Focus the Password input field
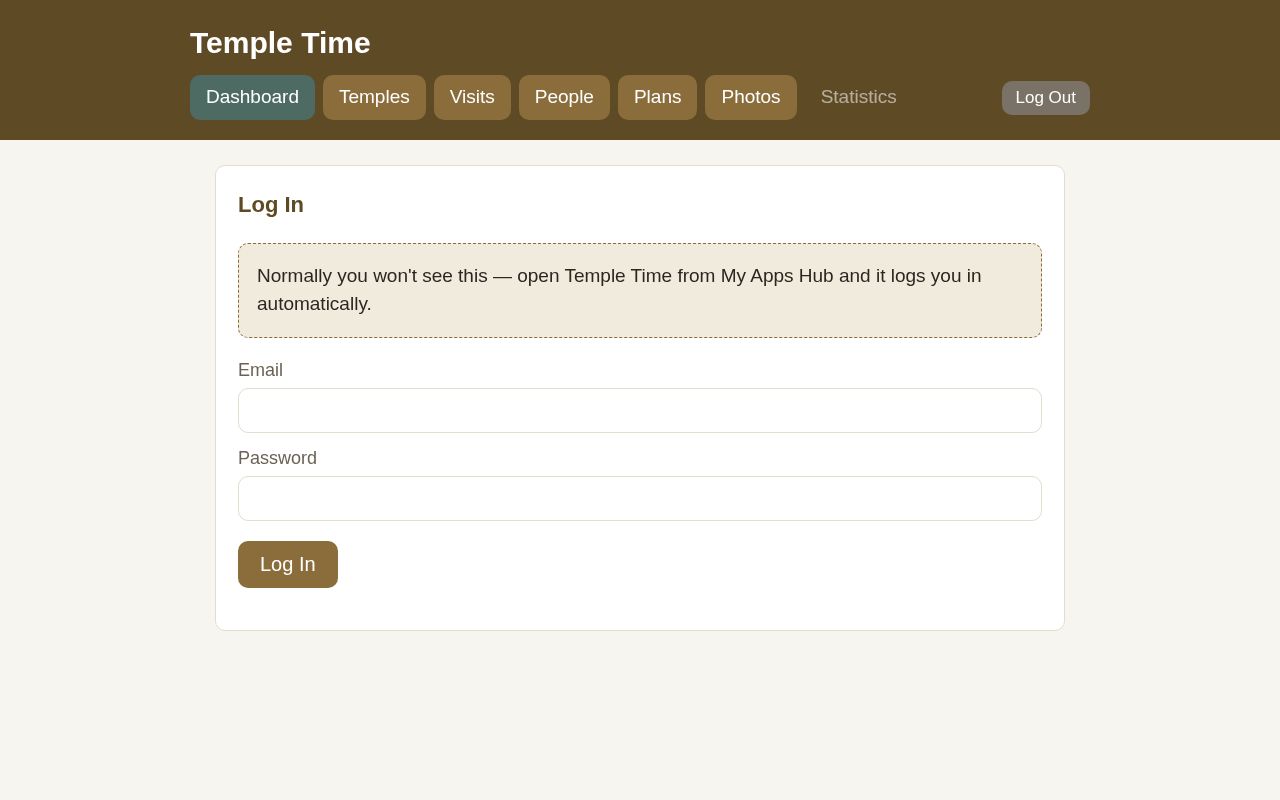This screenshot has width=1280, height=800. coord(640,498)
